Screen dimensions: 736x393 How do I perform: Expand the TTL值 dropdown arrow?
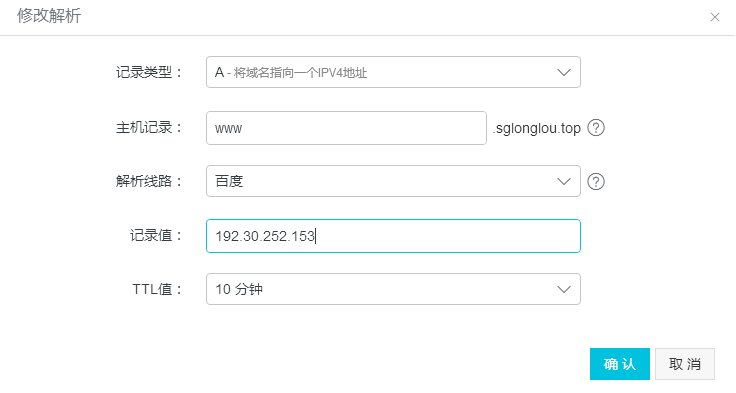(x=564, y=289)
